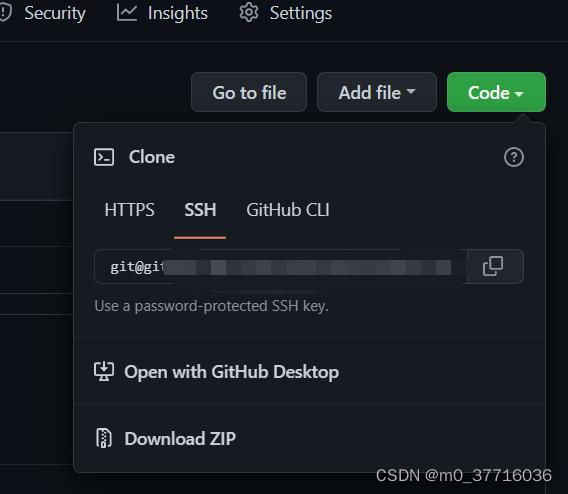Select the SSH clone tab
Viewport: 568px width, 494px height.
click(x=200, y=210)
